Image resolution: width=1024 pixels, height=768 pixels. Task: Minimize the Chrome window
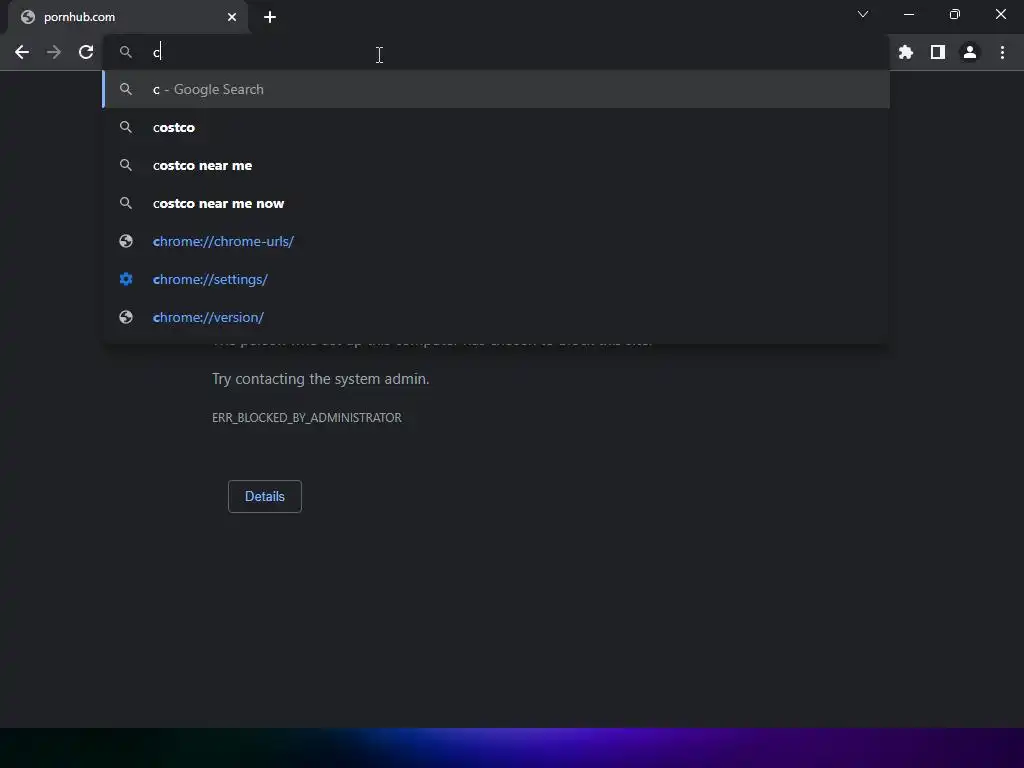(x=908, y=14)
